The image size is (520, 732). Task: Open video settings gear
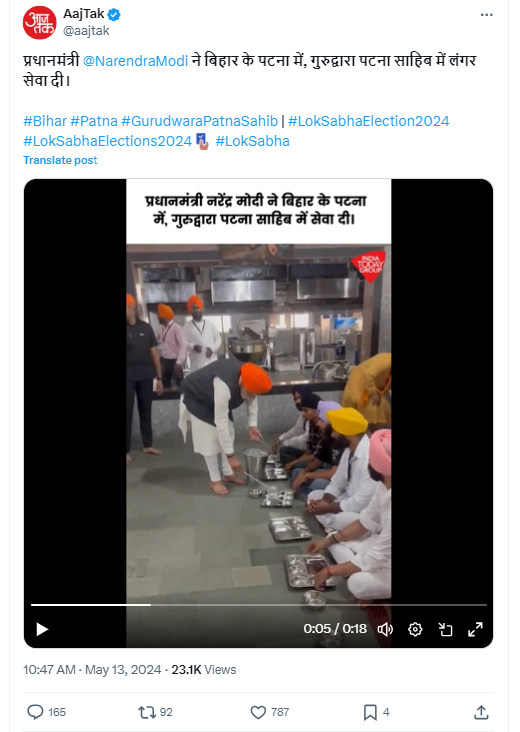(415, 629)
